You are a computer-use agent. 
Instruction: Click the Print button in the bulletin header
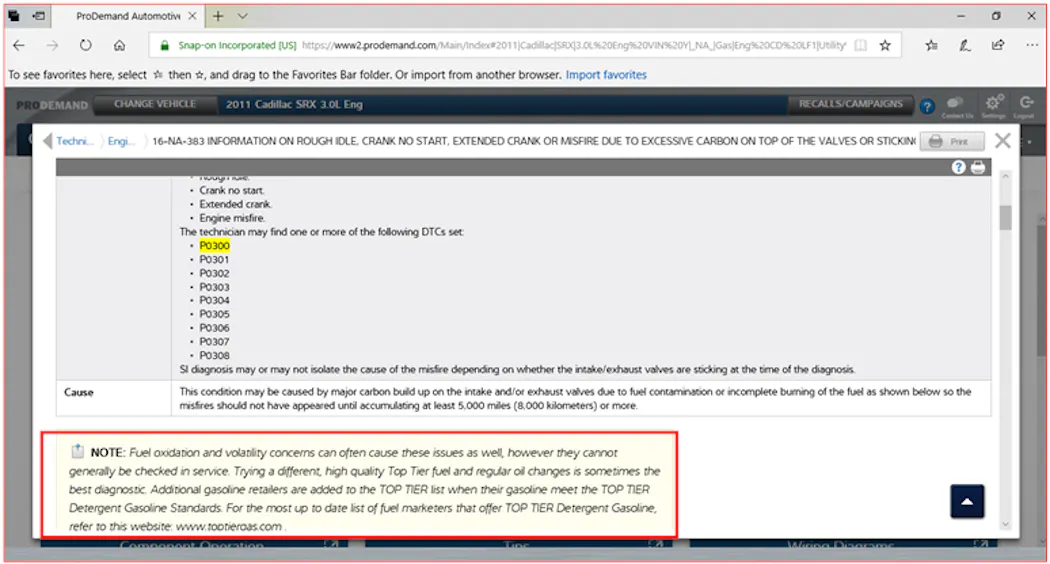[x=952, y=141]
